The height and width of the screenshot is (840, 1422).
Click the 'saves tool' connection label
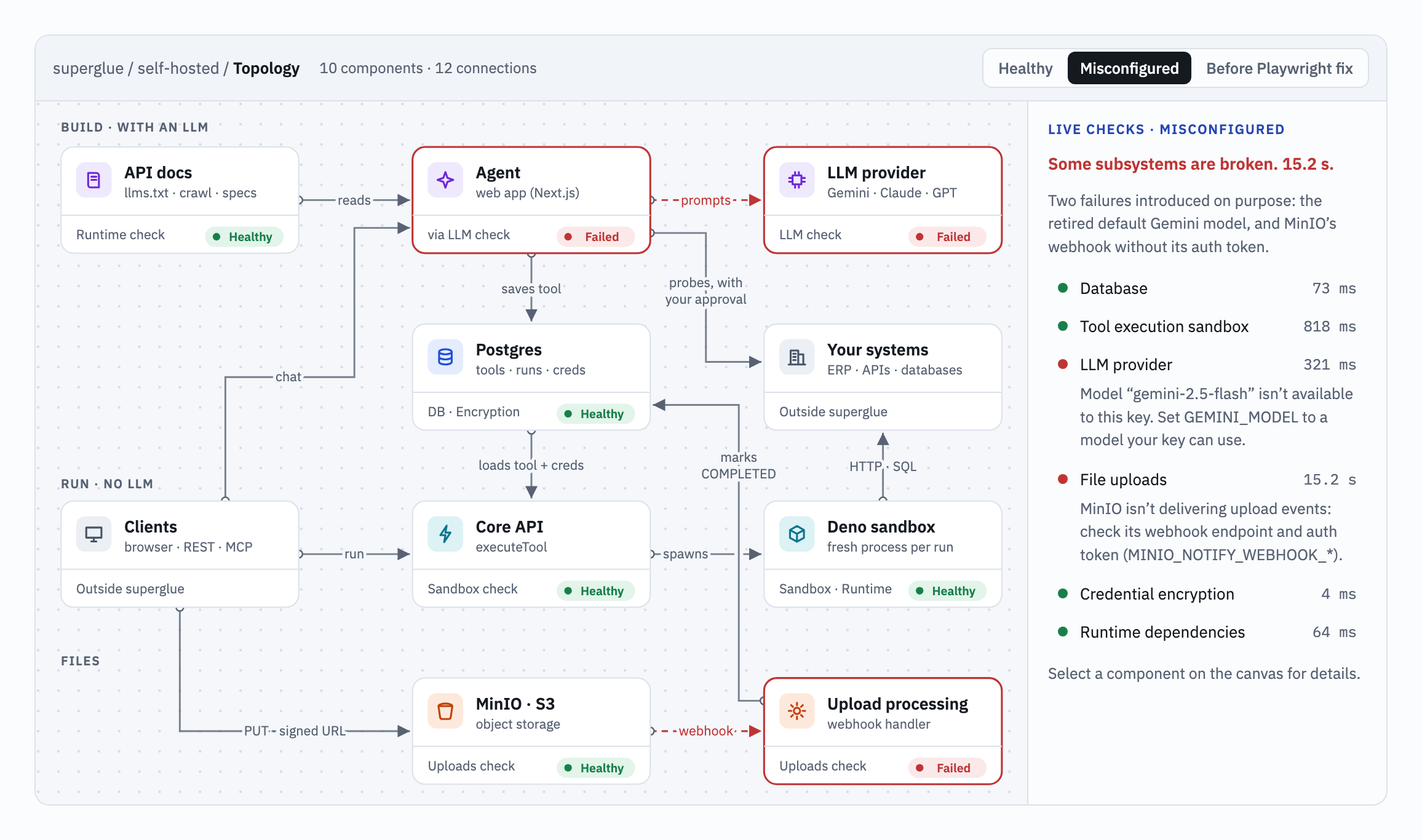(x=531, y=289)
